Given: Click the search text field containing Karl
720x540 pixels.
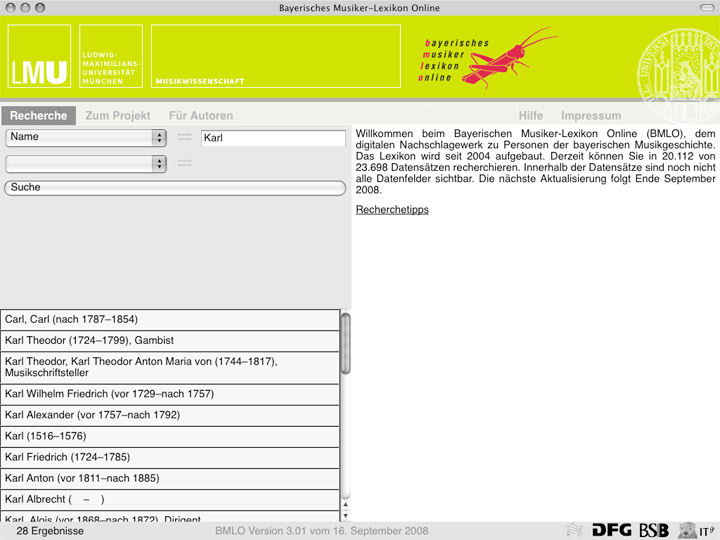Looking at the screenshot, I should coord(272,138).
